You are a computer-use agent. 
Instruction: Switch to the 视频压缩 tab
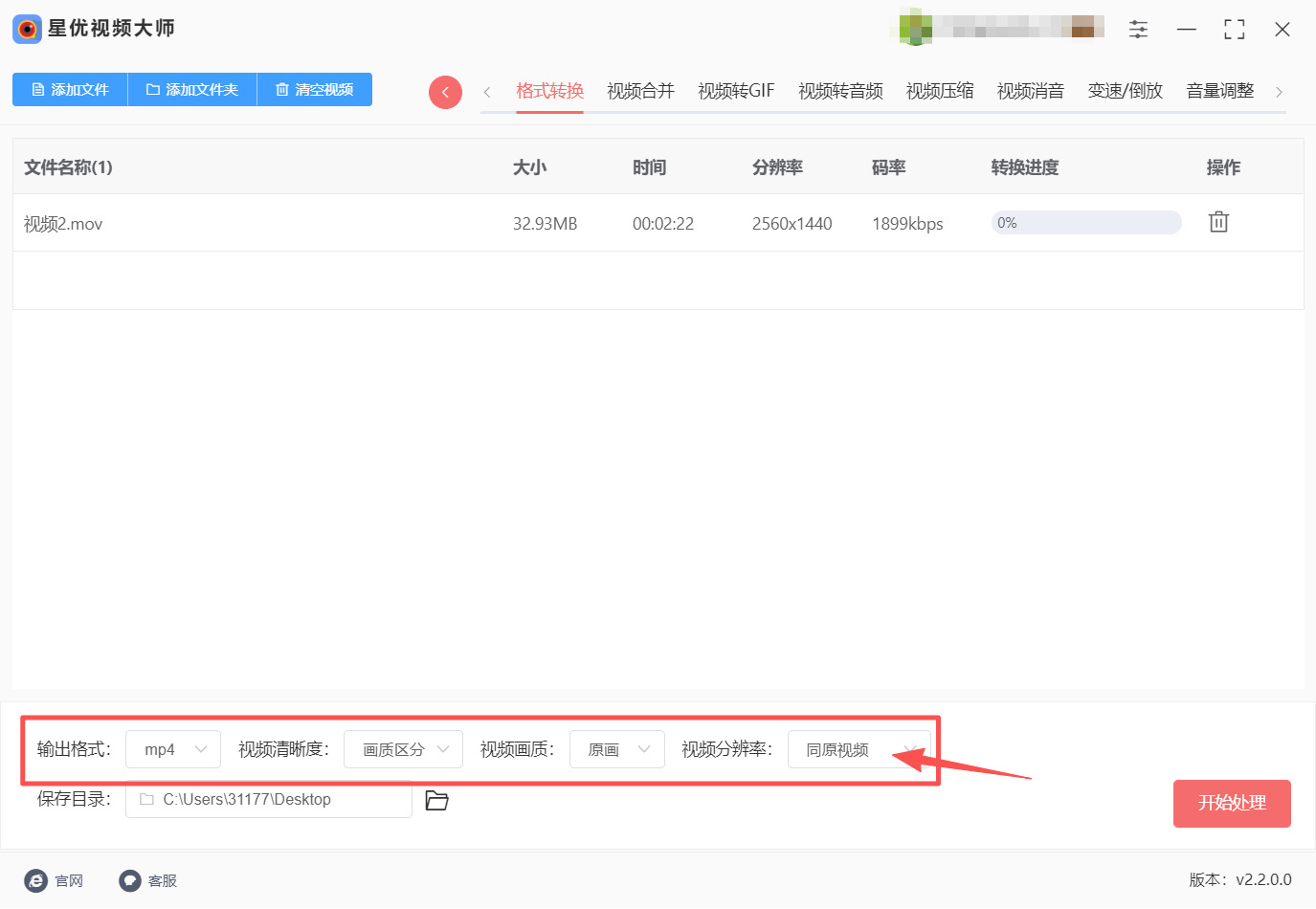coord(939,90)
